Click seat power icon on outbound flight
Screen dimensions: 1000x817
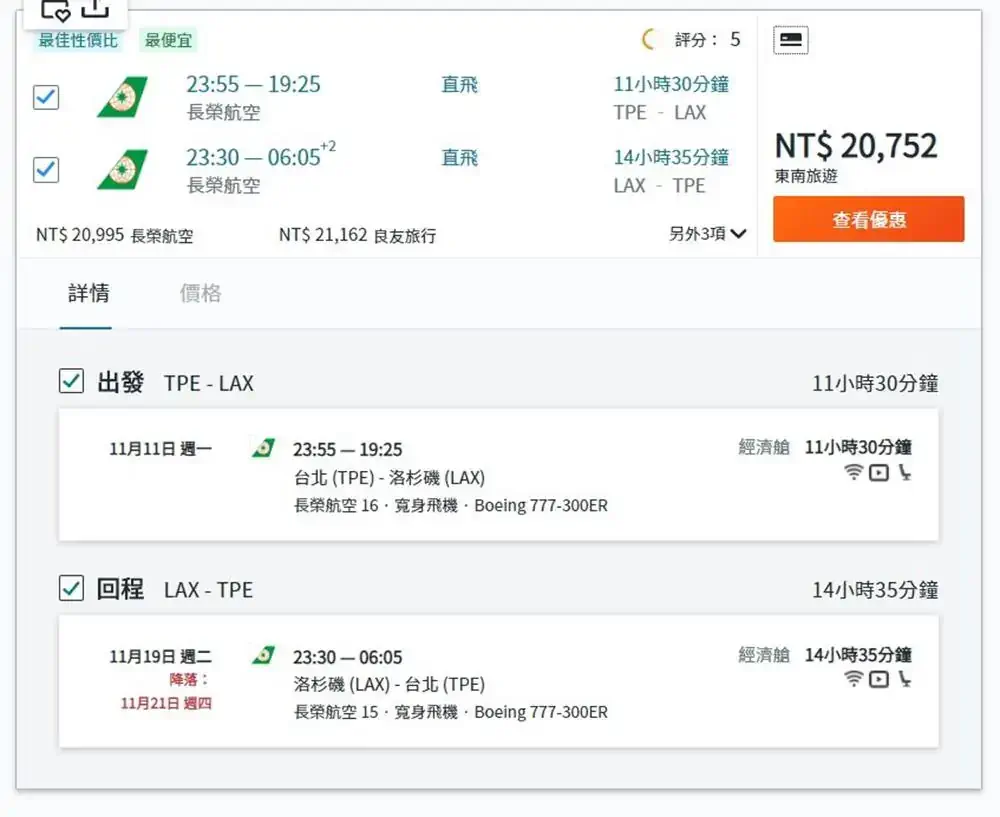click(904, 473)
